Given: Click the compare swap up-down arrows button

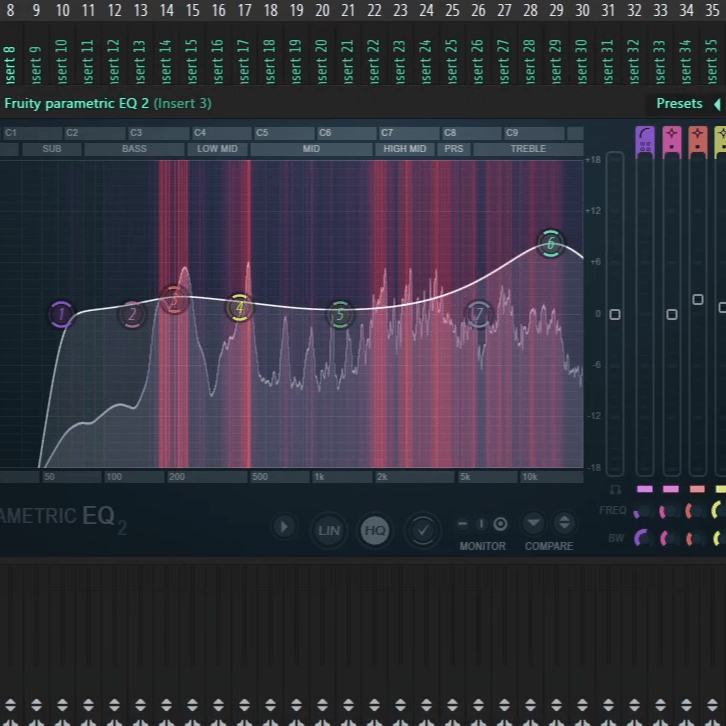Looking at the screenshot, I should tap(564, 524).
